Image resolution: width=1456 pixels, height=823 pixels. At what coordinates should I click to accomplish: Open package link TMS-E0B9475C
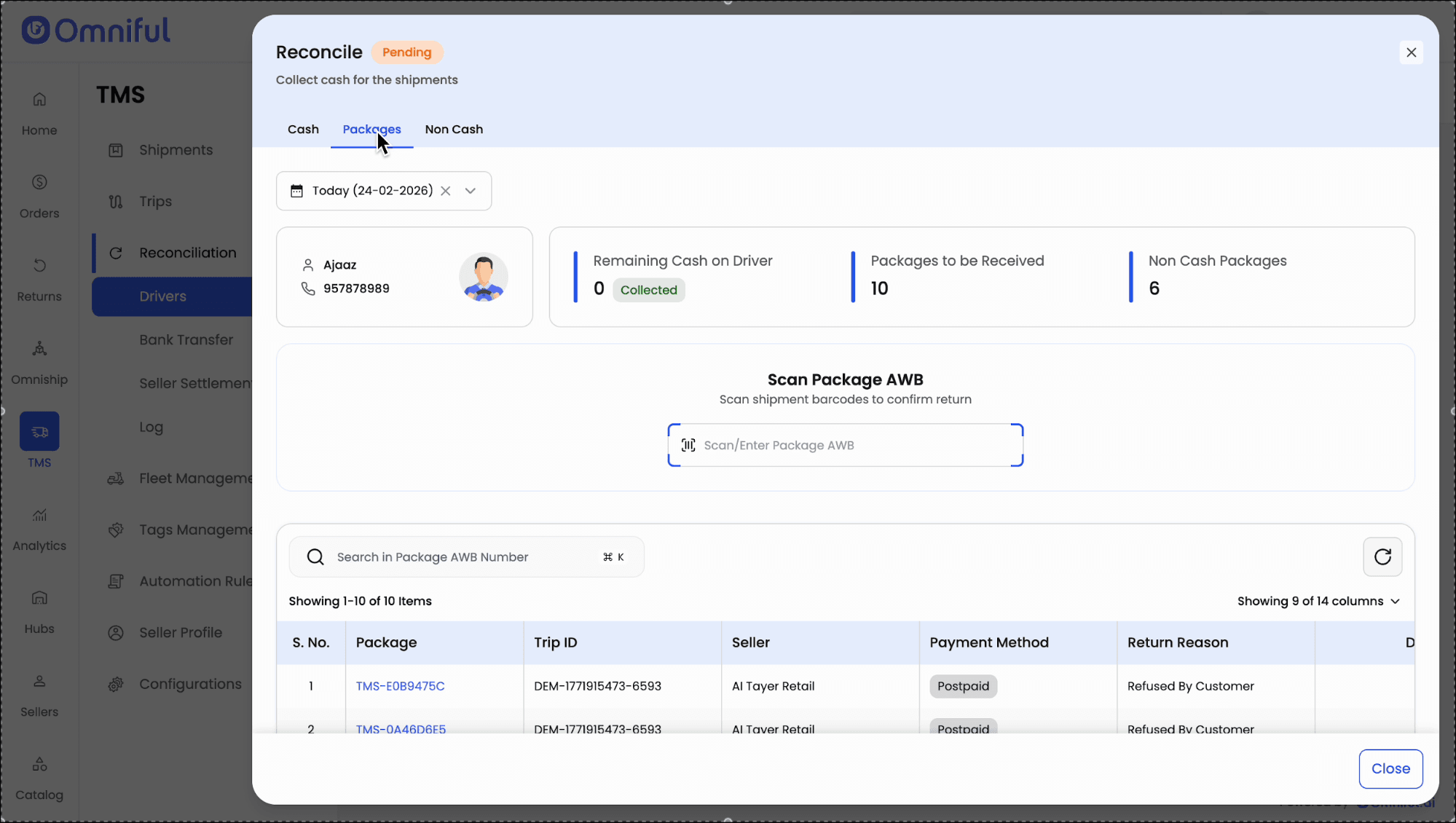pos(400,686)
